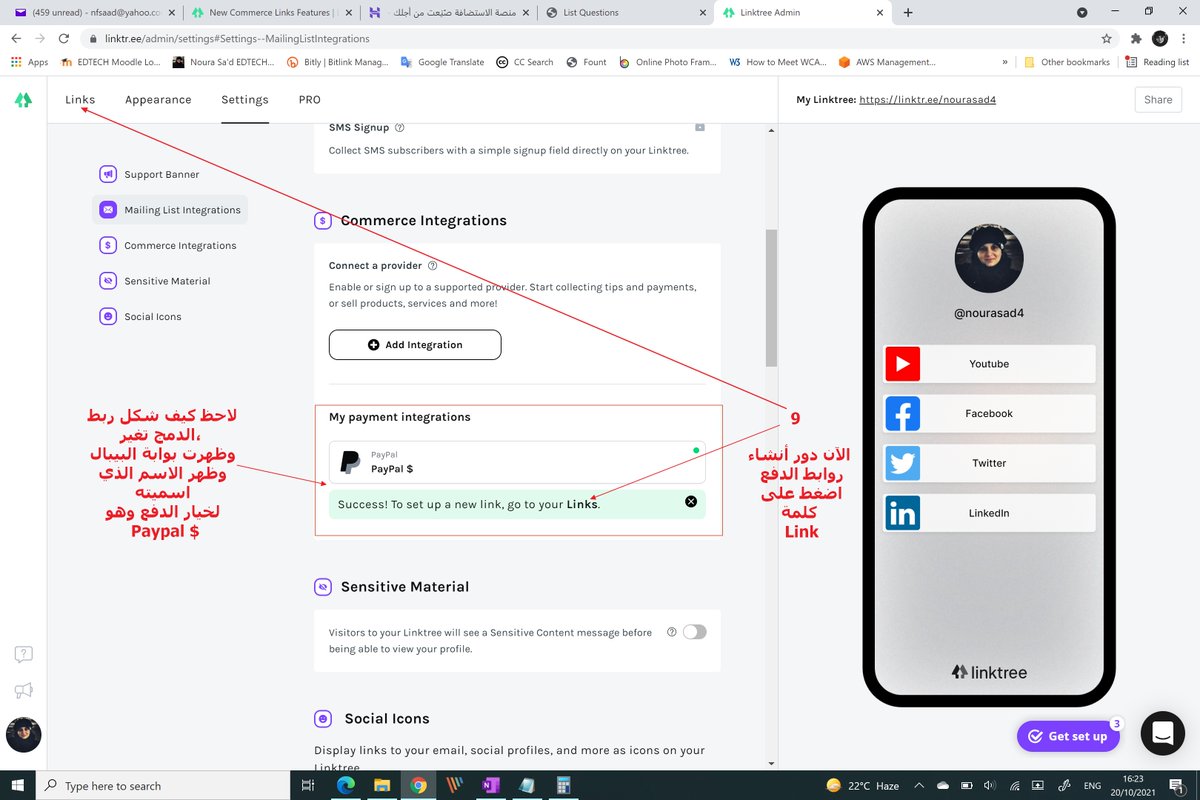Click the Add Integration button
The width and height of the screenshot is (1200, 800).
point(415,344)
